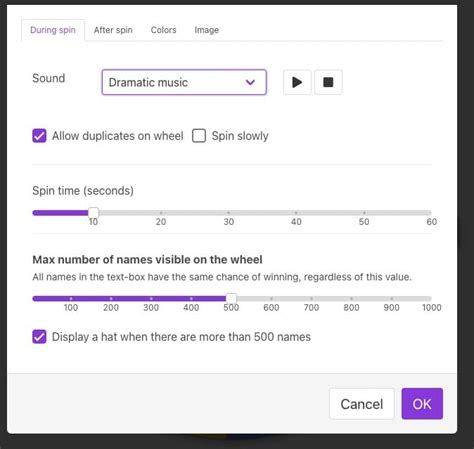Set spin time to 60 seconds mark
The height and width of the screenshot is (449, 474).
click(x=431, y=213)
